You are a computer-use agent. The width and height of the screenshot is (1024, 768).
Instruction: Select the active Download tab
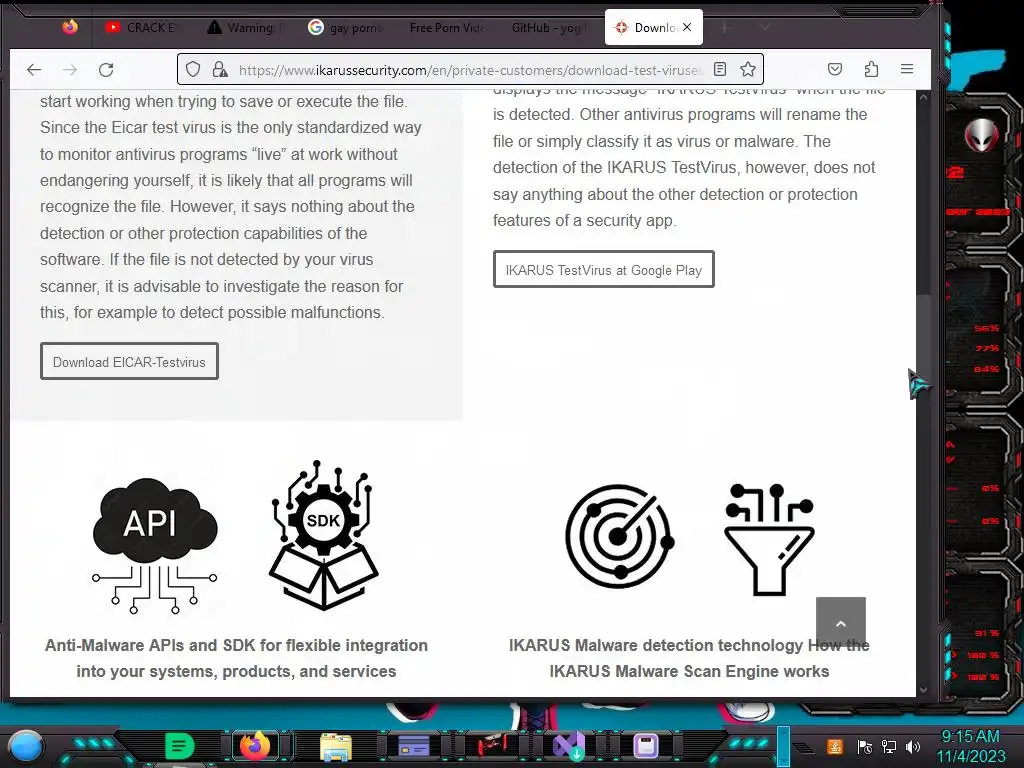[x=654, y=27]
